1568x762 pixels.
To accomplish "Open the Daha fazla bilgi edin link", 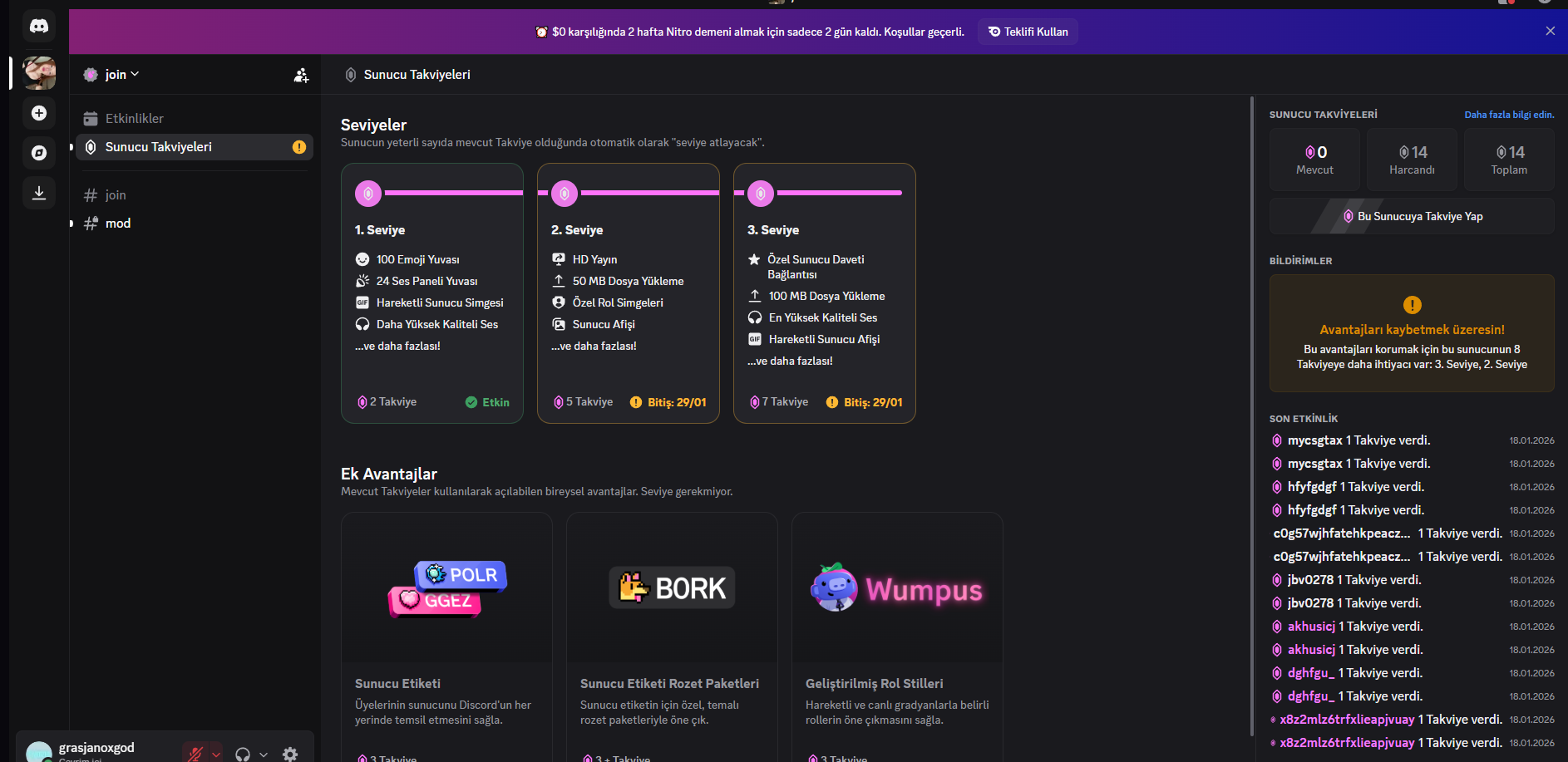I will 1509,115.
